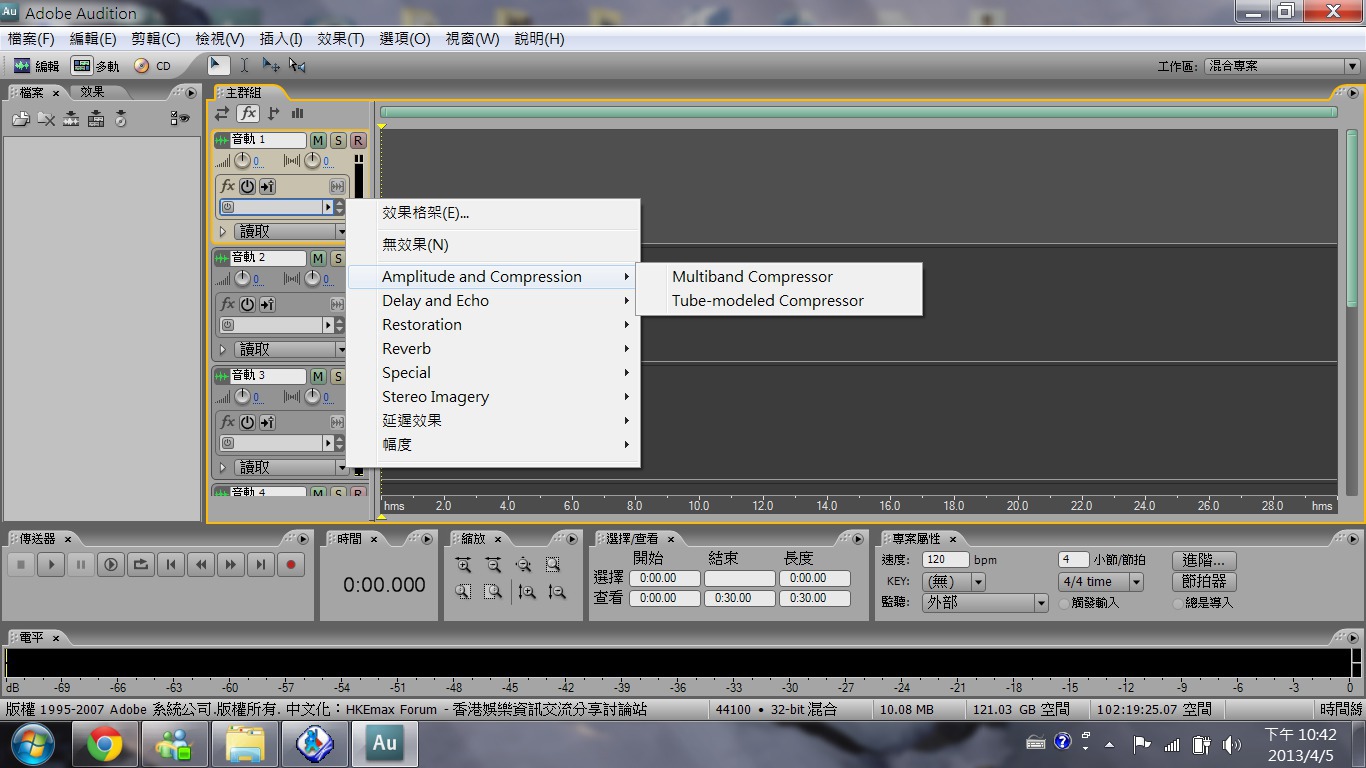Viewport: 1366px width, 768px height.
Task: Click the Play transport button
Action: 51,565
